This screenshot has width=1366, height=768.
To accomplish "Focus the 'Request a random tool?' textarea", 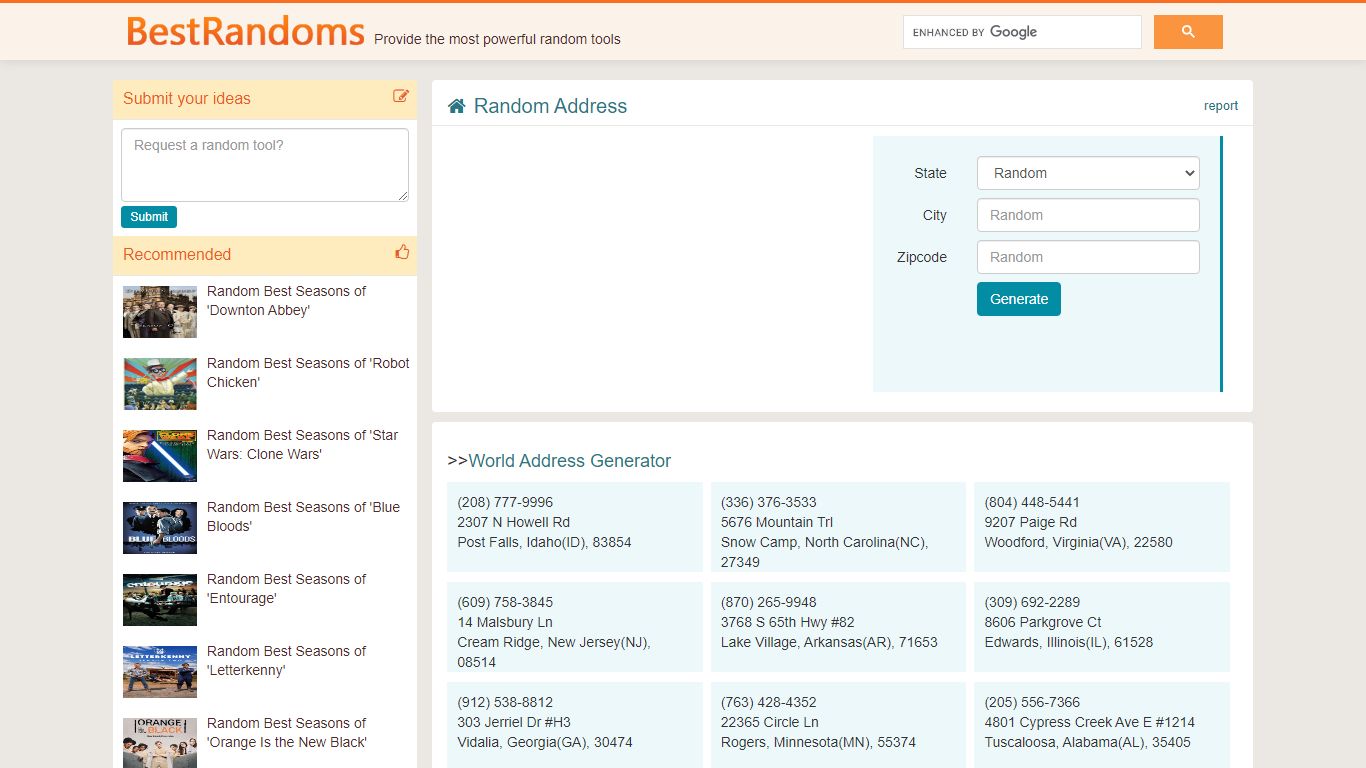I will click(265, 165).
